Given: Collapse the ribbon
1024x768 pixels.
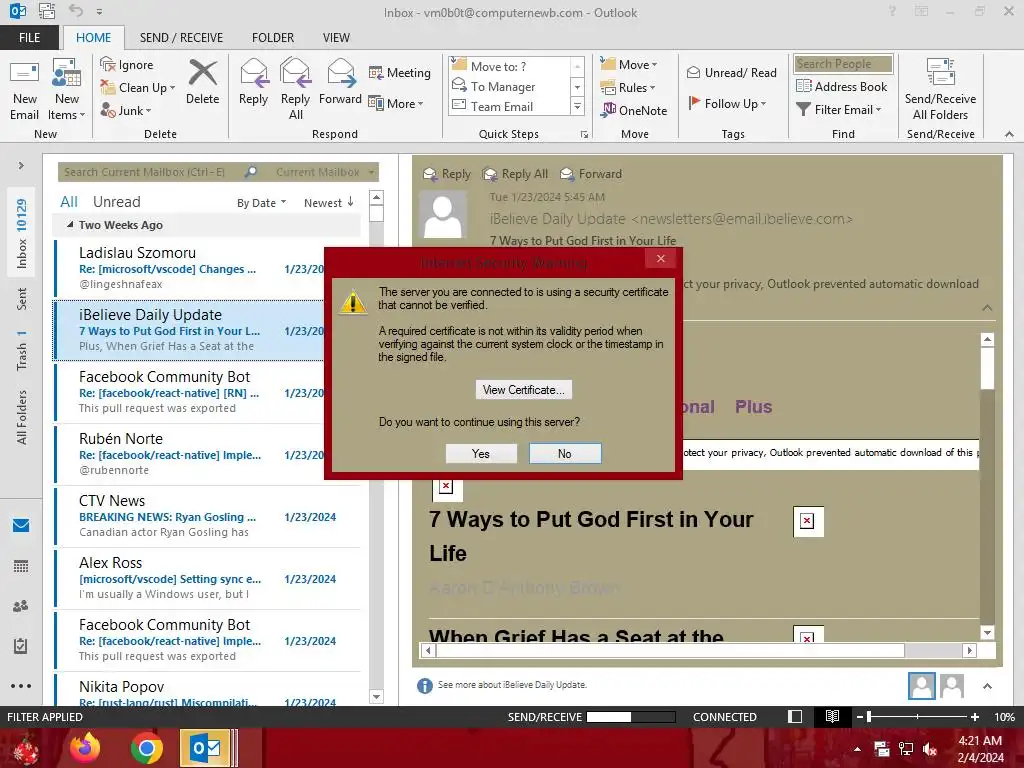Looking at the screenshot, I should 1009,134.
